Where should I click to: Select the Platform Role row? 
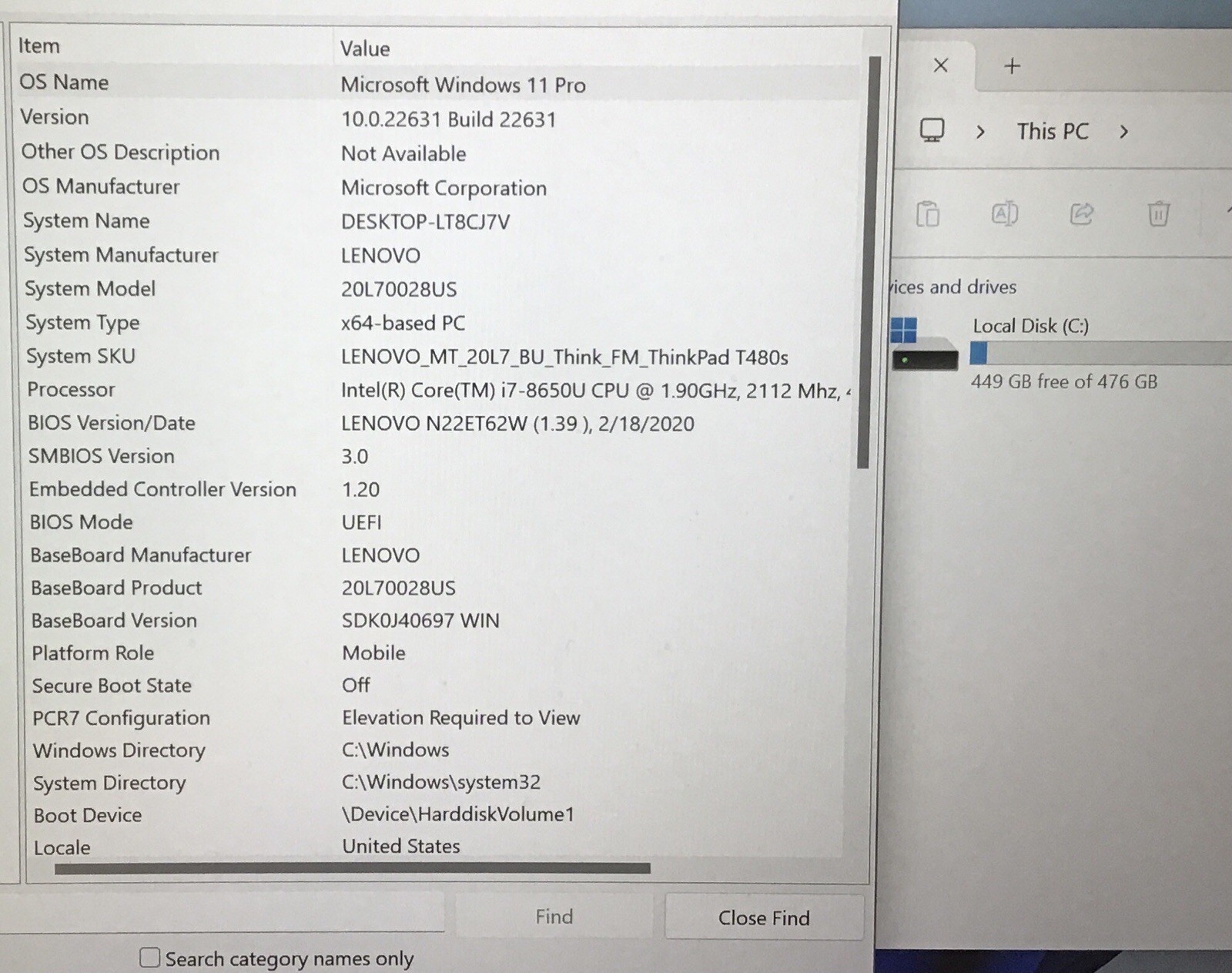coord(436,653)
